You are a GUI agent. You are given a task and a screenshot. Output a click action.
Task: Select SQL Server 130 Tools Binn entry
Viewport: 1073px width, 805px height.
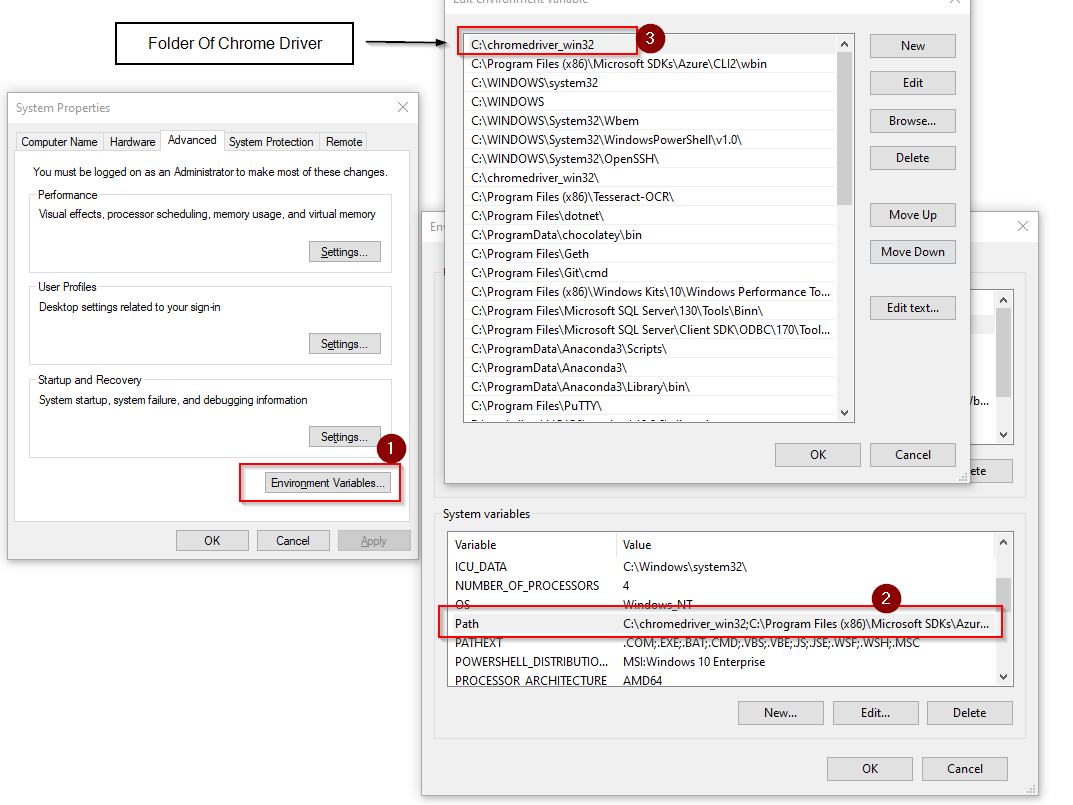650,311
